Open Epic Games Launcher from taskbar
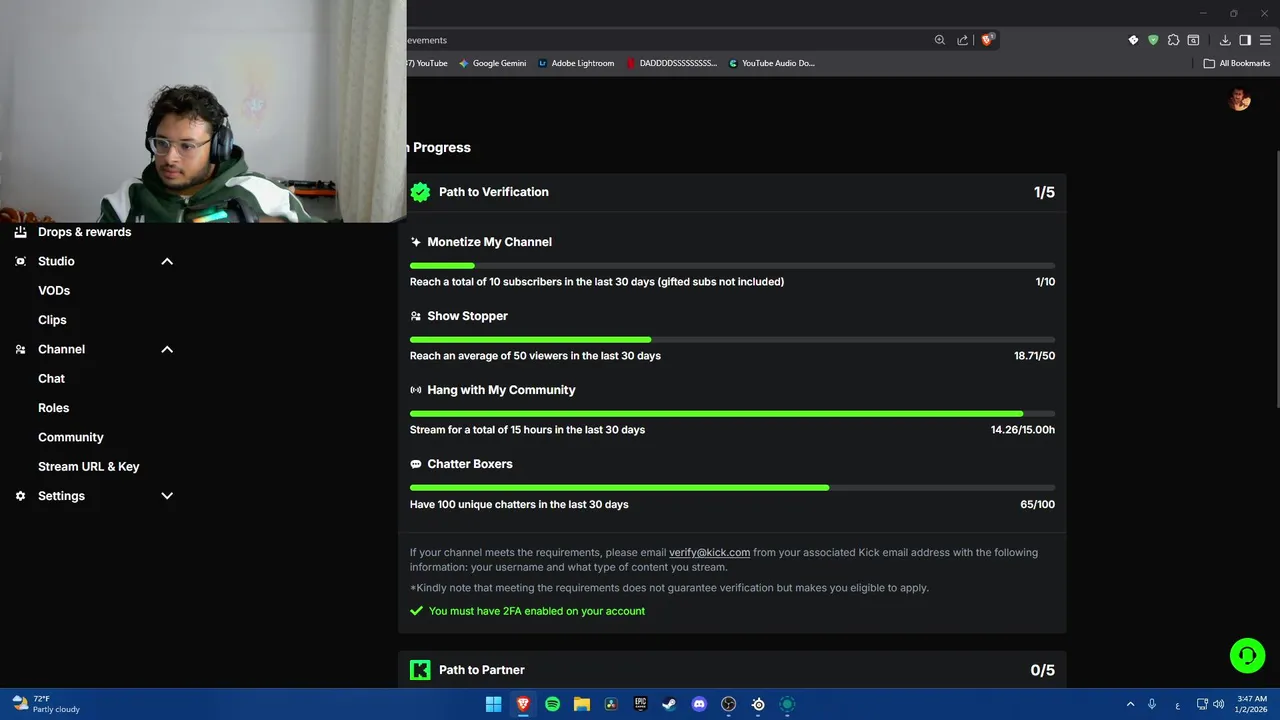This screenshot has height=720, width=1280. pos(640,704)
